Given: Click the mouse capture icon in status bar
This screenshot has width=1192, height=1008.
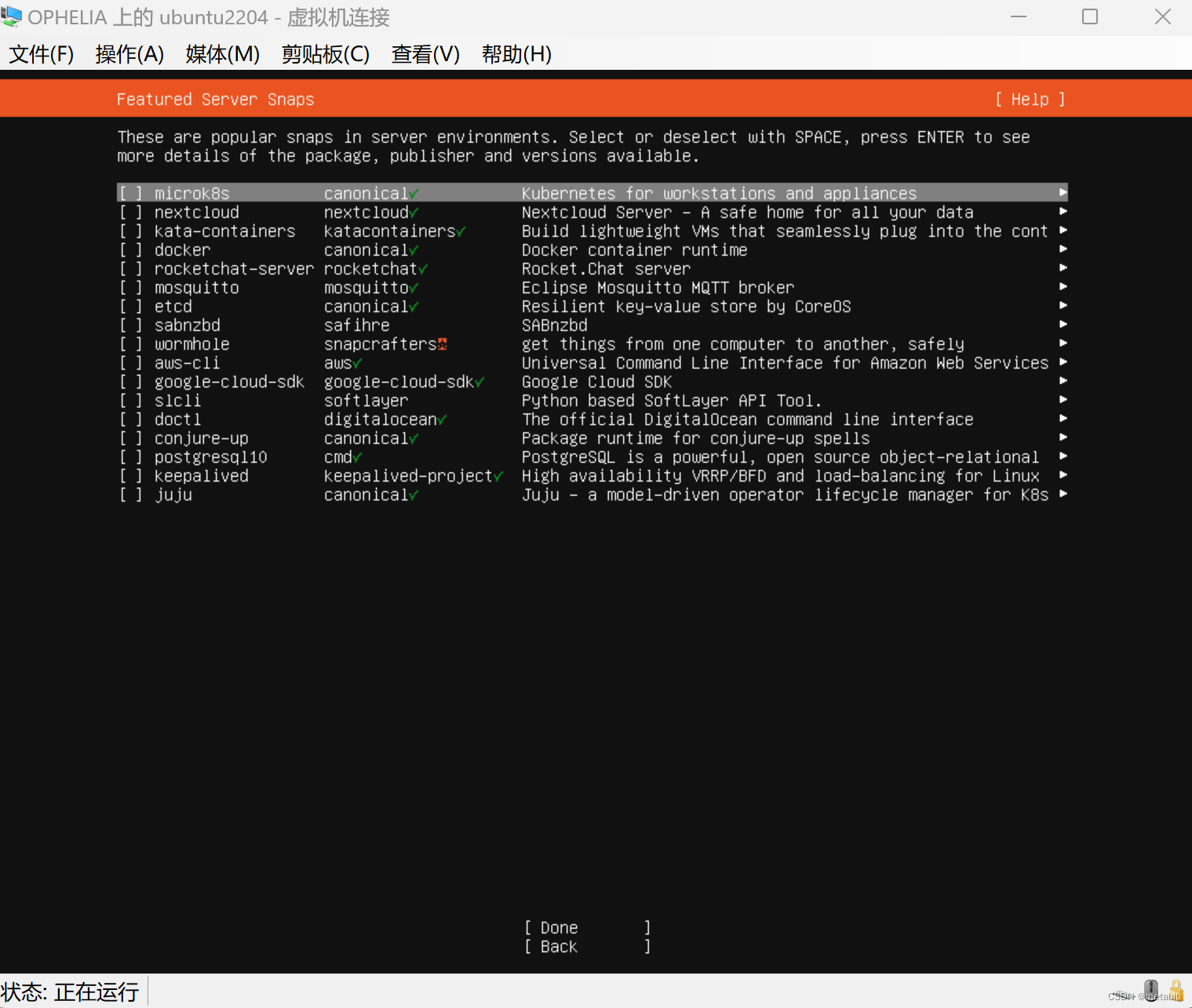Looking at the screenshot, I should 1150,990.
